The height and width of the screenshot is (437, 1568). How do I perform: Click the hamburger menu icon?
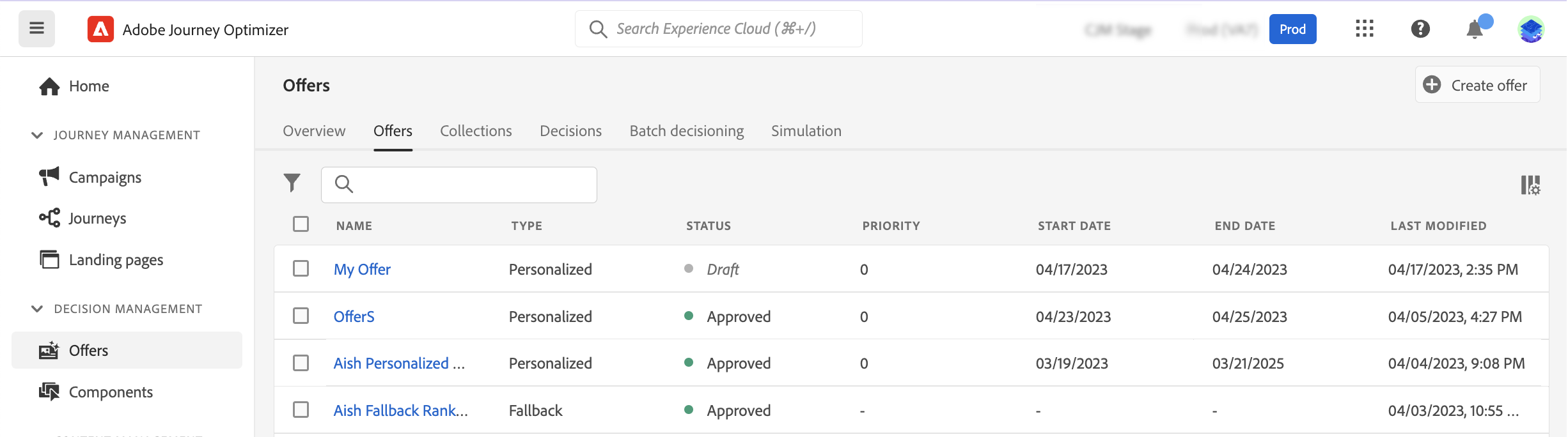36,29
